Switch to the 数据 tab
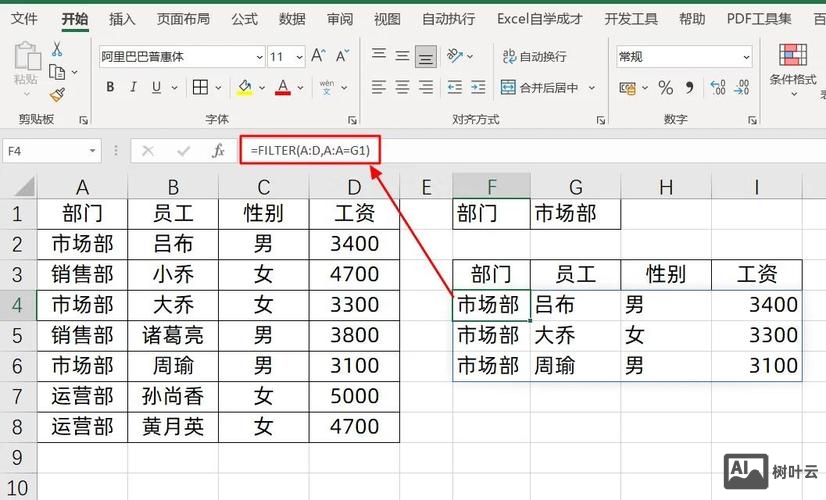 [292, 19]
